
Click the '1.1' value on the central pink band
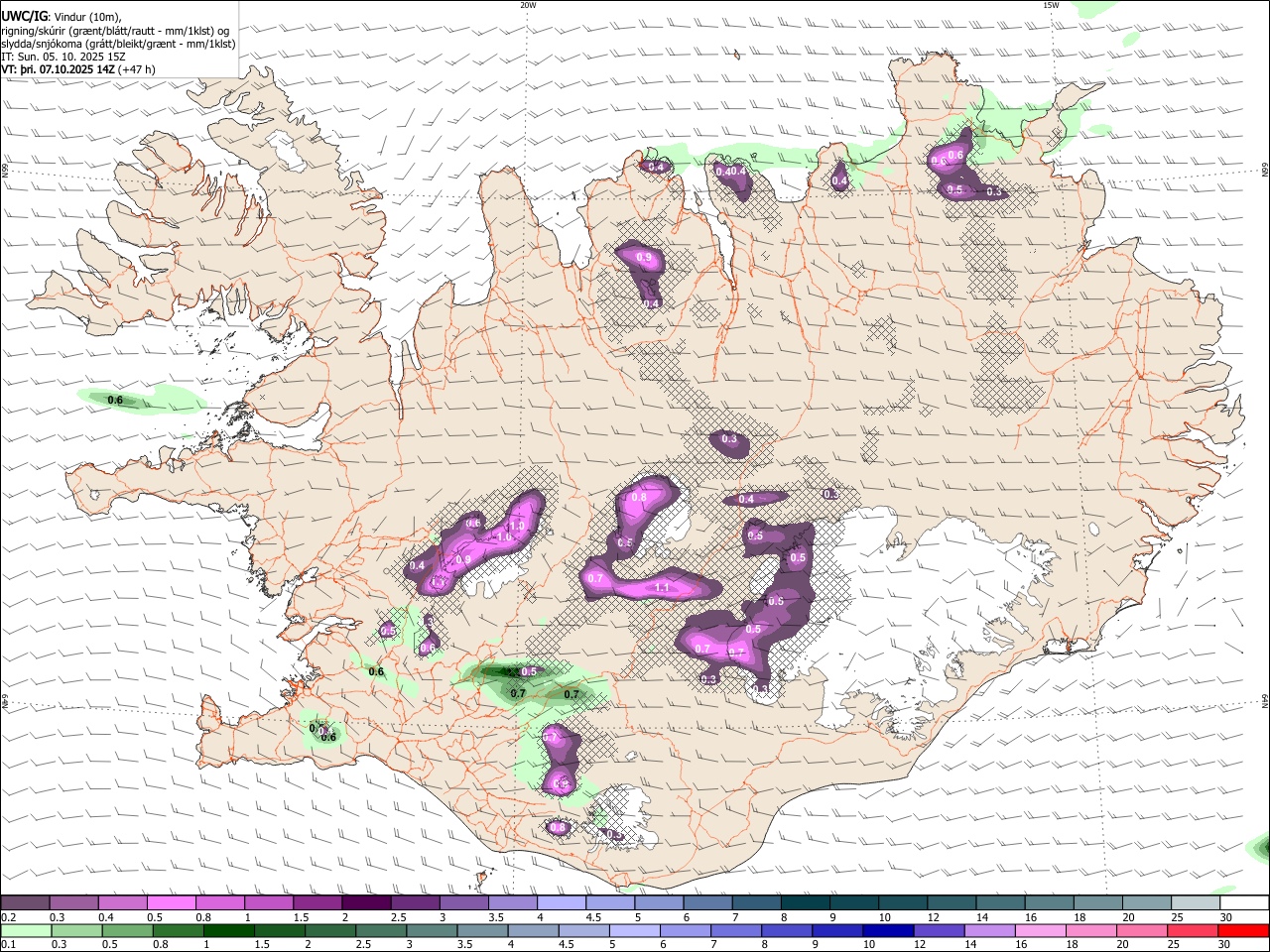pyautogui.click(x=663, y=588)
